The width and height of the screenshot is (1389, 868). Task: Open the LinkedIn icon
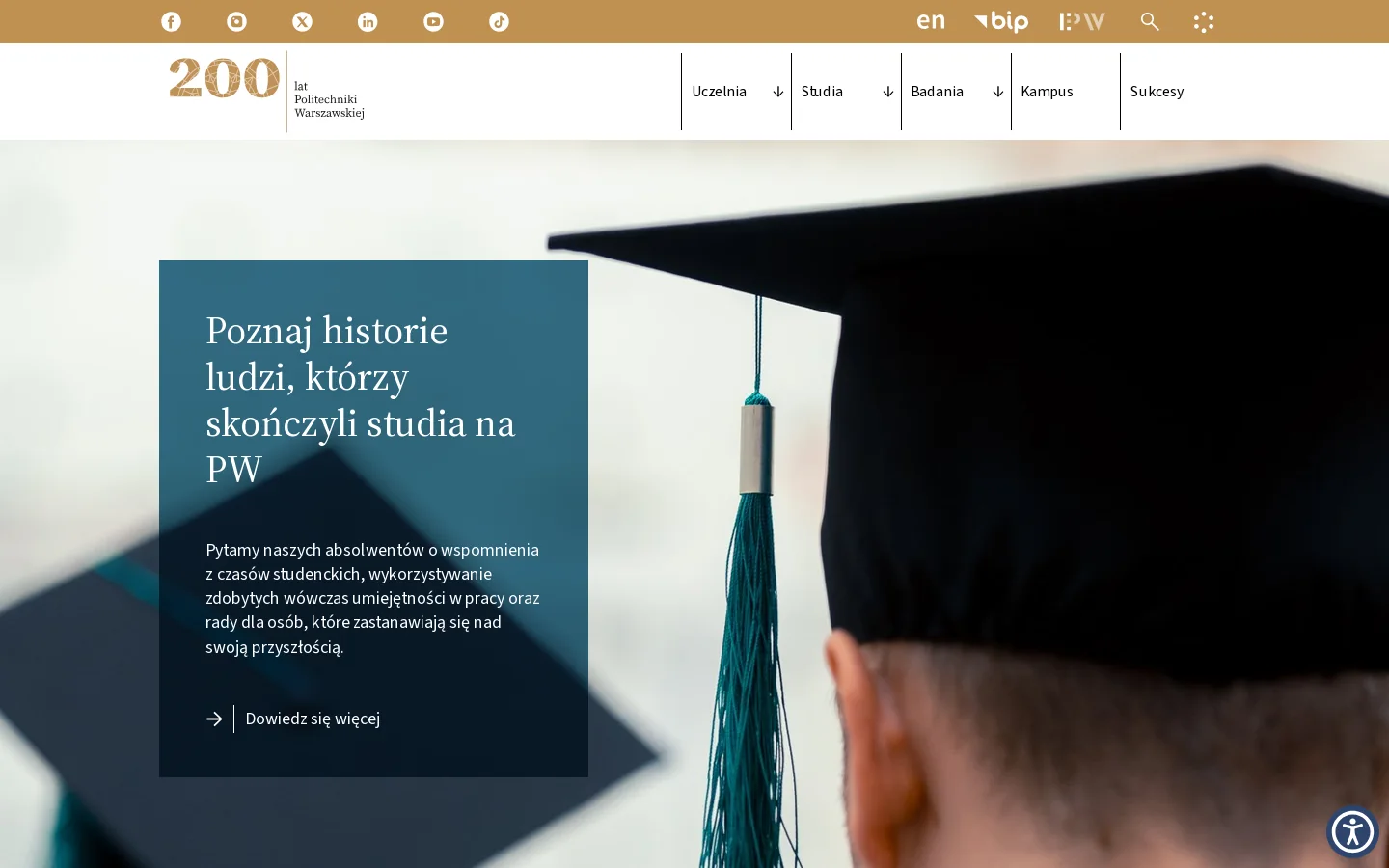(x=368, y=21)
